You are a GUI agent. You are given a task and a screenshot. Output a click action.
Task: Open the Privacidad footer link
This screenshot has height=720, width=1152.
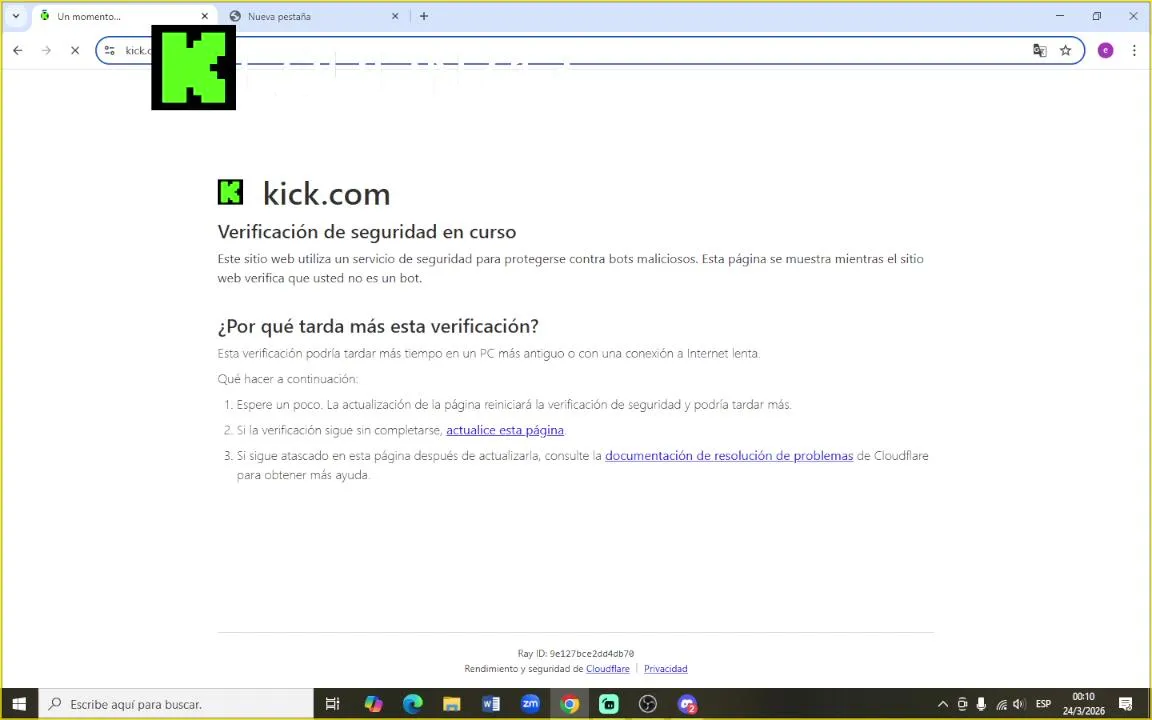pos(666,669)
